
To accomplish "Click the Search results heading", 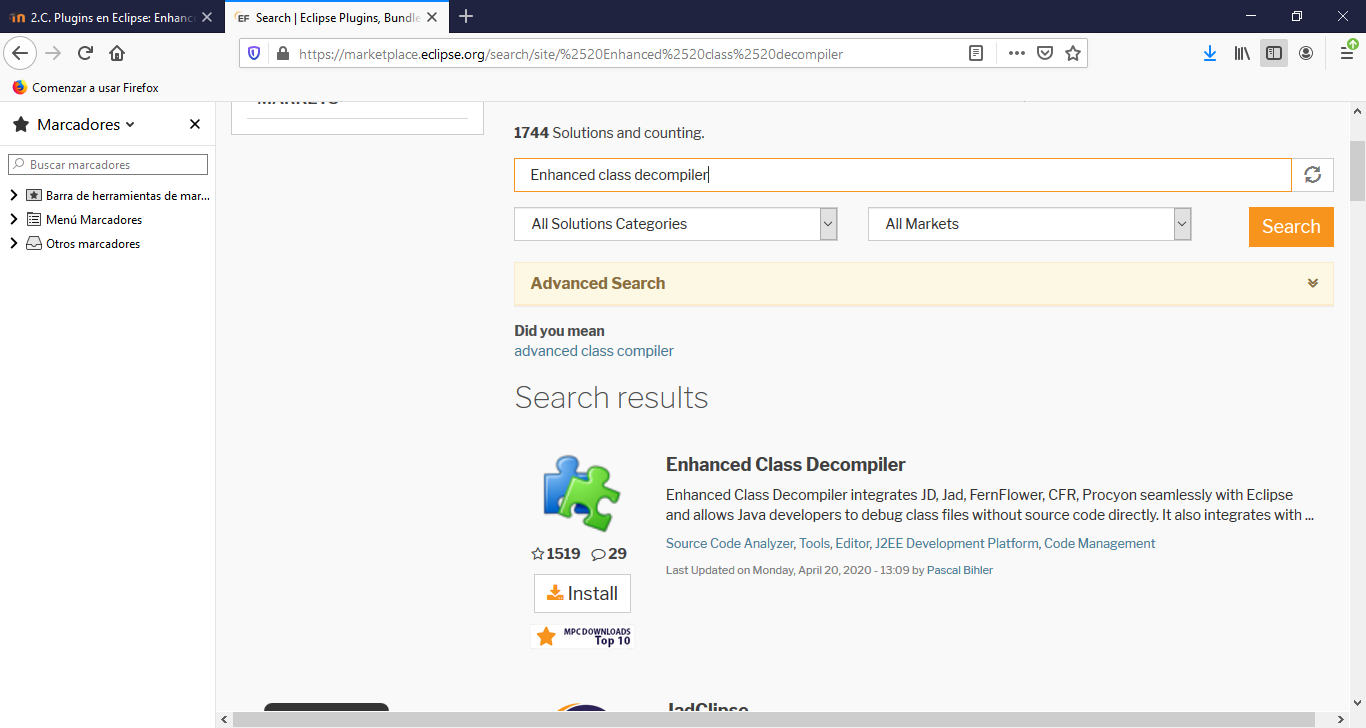I will click(x=611, y=398).
